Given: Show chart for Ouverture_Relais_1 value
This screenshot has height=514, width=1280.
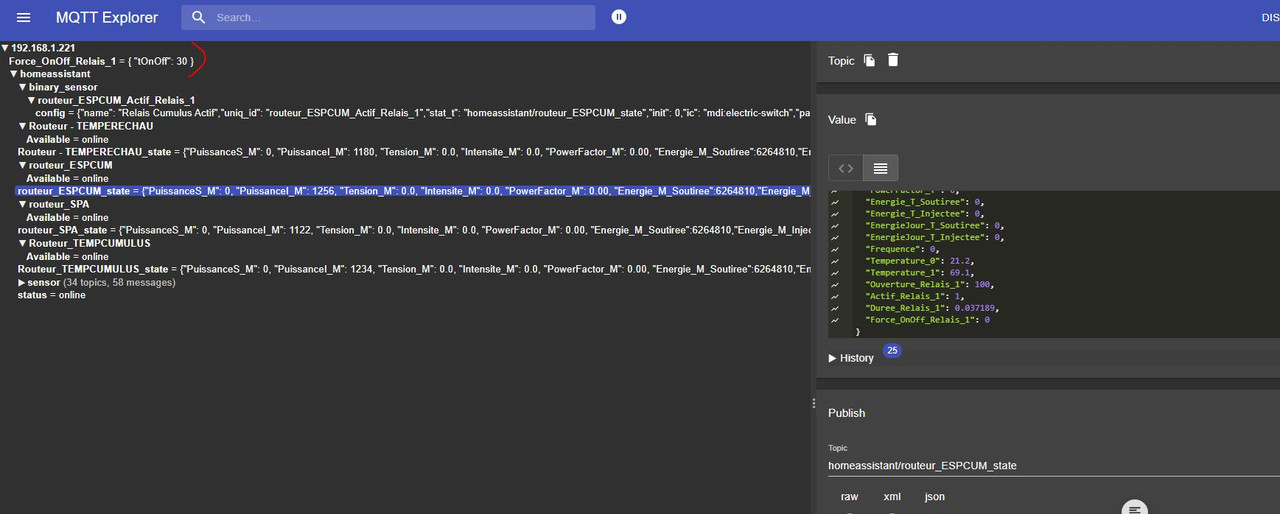Looking at the screenshot, I should pyautogui.click(x=834, y=284).
